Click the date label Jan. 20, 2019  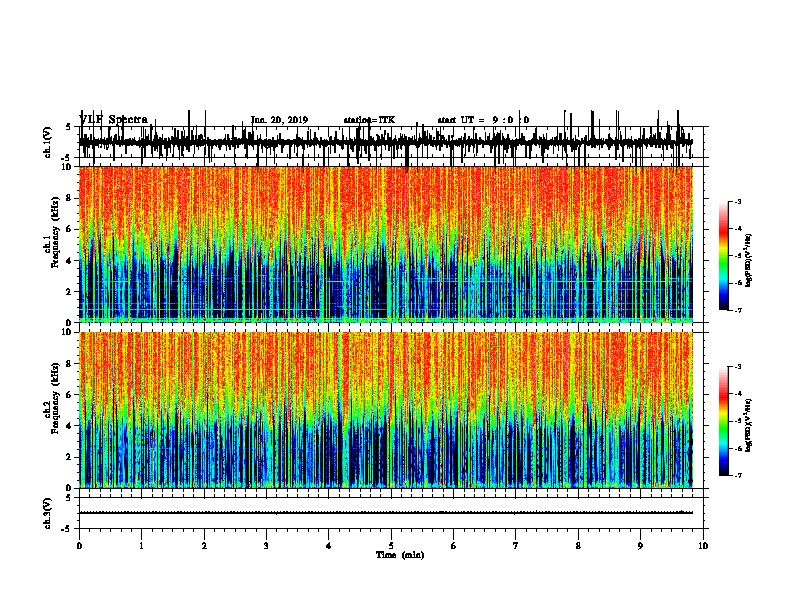tap(279, 120)
